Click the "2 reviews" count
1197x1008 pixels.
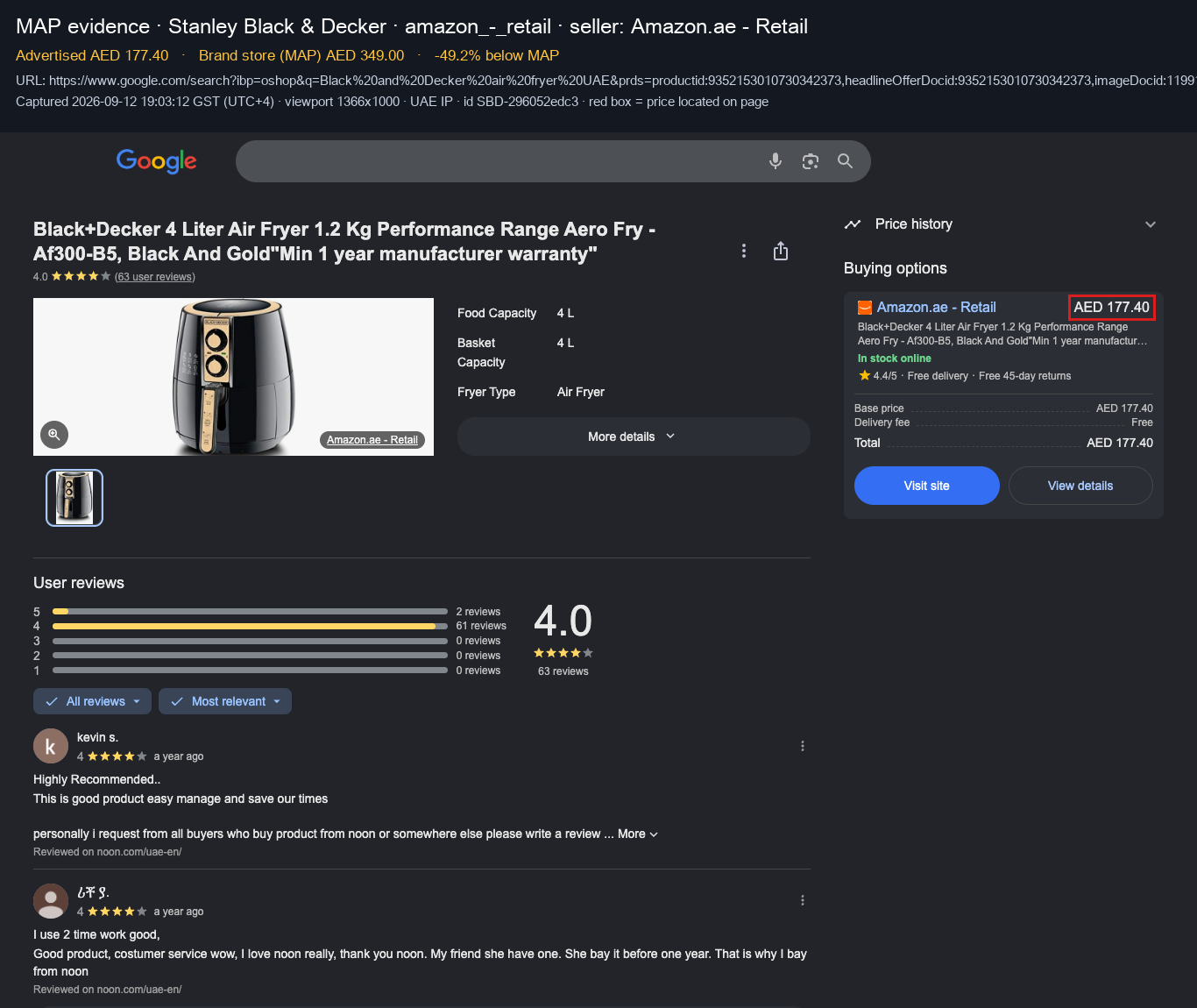tap(478, 612)
